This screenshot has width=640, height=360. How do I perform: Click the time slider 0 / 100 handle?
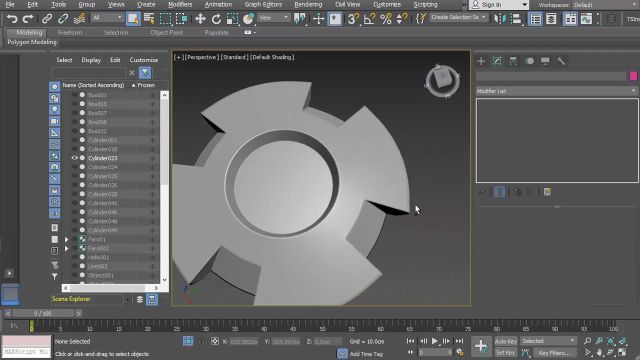(x=43, y=313)
